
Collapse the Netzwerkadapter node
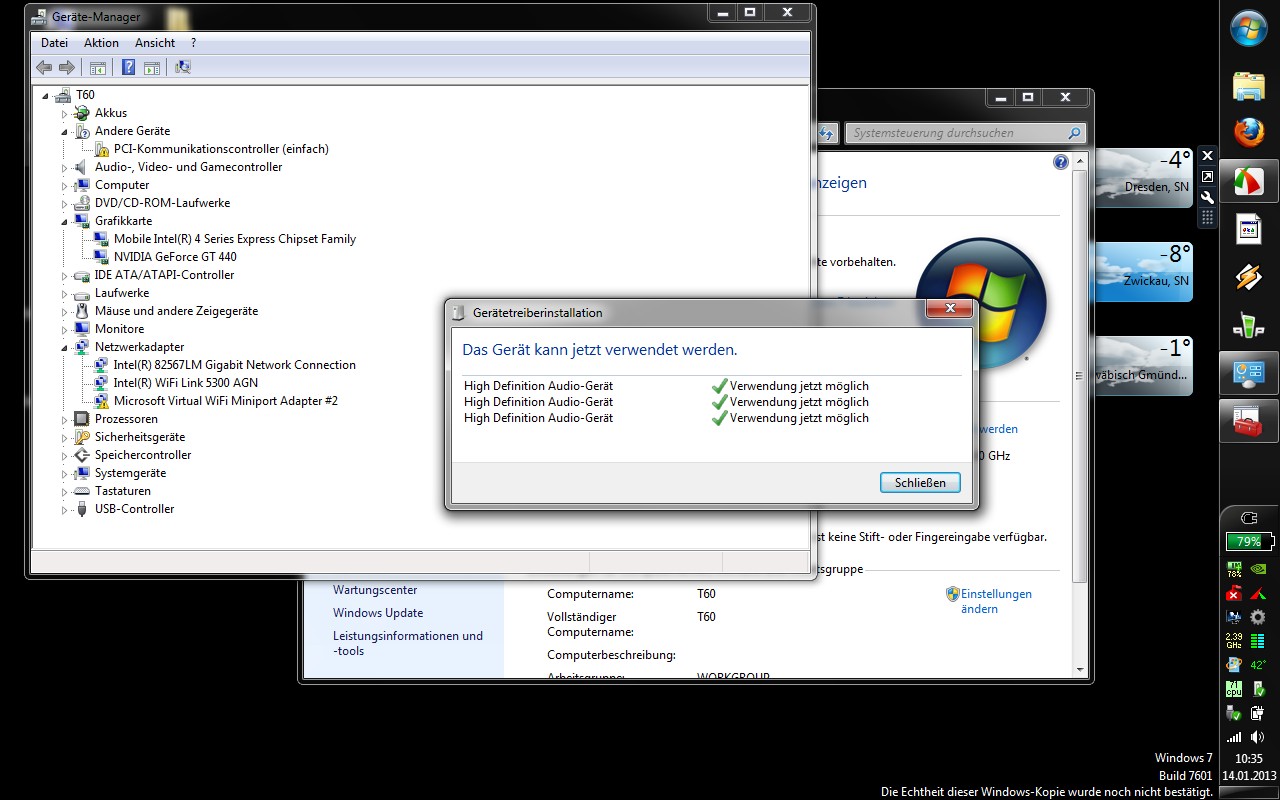[x=65, y=347]
